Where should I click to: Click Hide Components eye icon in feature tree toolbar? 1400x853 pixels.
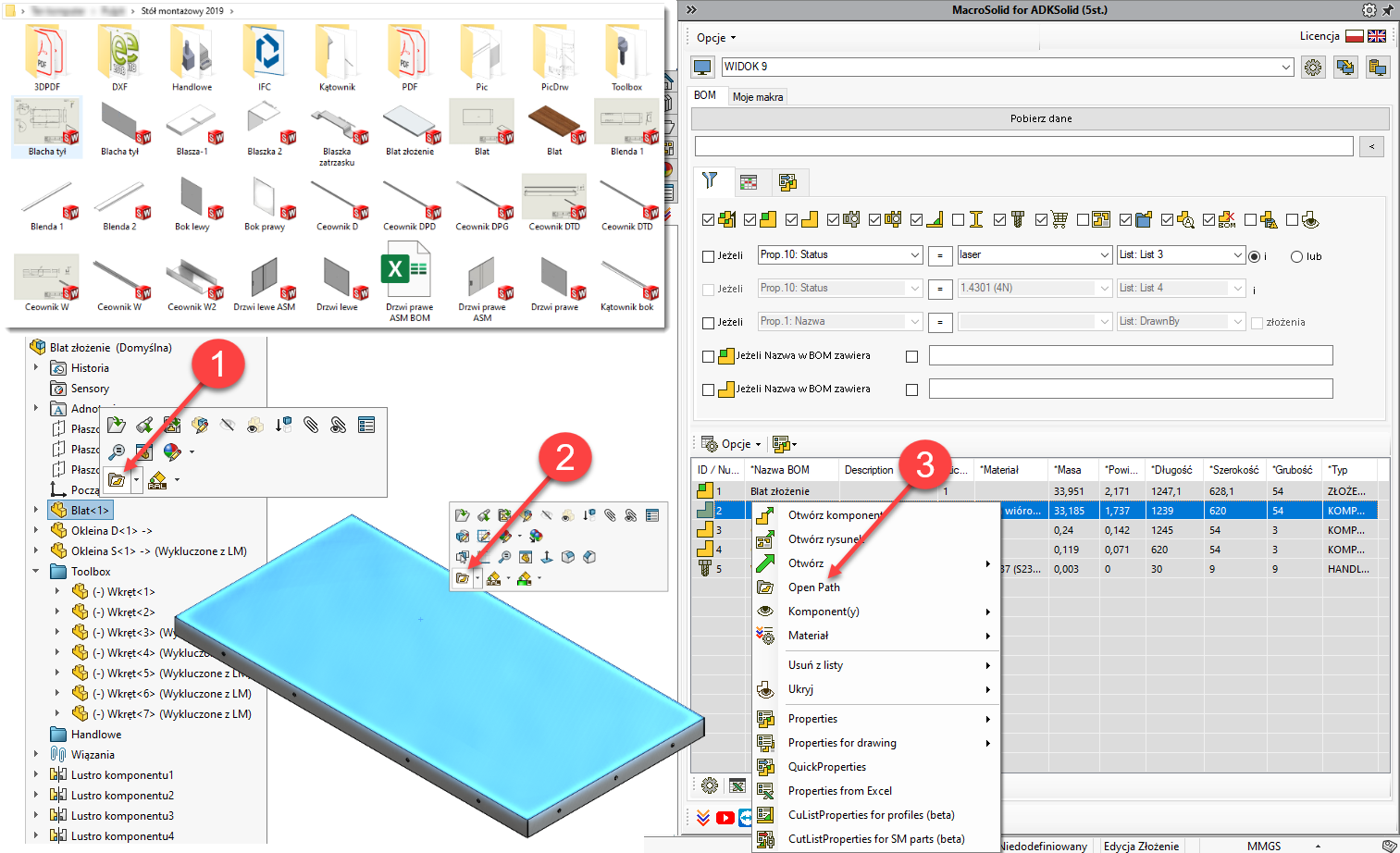pos(228,425)
